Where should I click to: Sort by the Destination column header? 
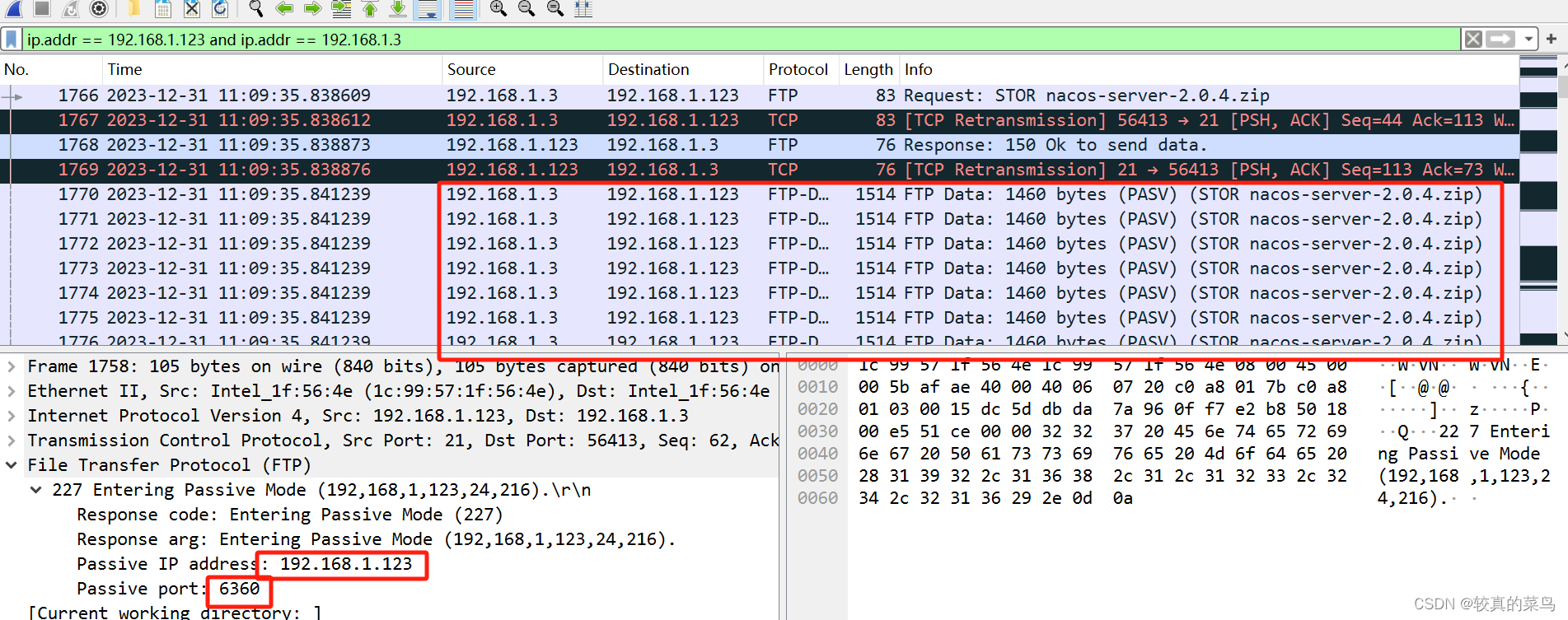click(683, 69)
